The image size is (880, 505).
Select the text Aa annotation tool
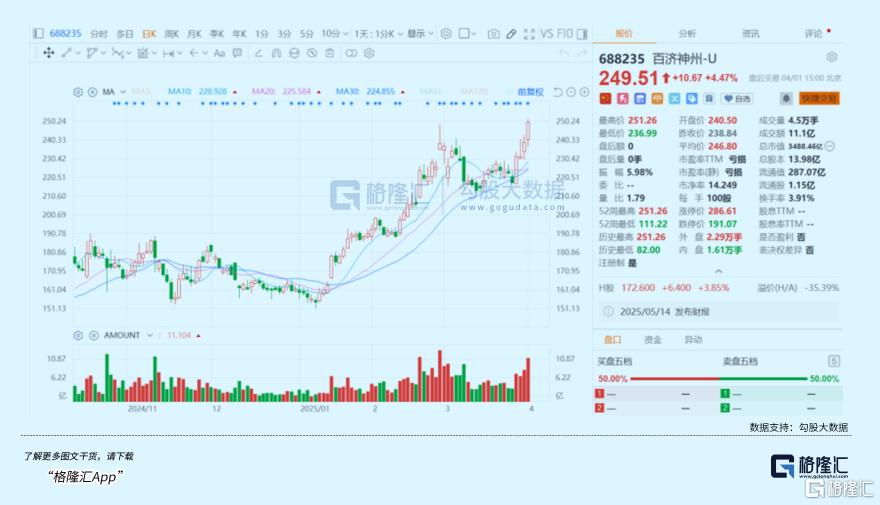[219, 53]
